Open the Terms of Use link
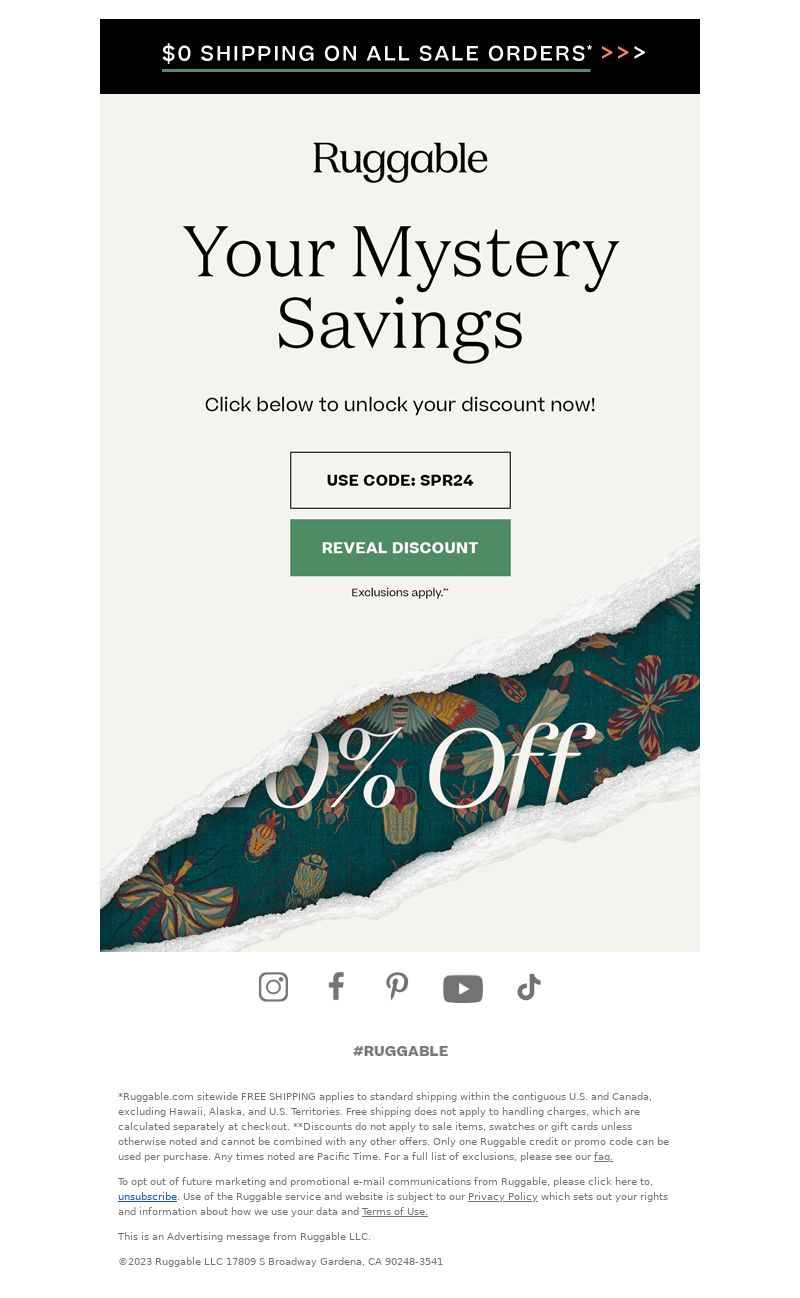 [395, 1212]
